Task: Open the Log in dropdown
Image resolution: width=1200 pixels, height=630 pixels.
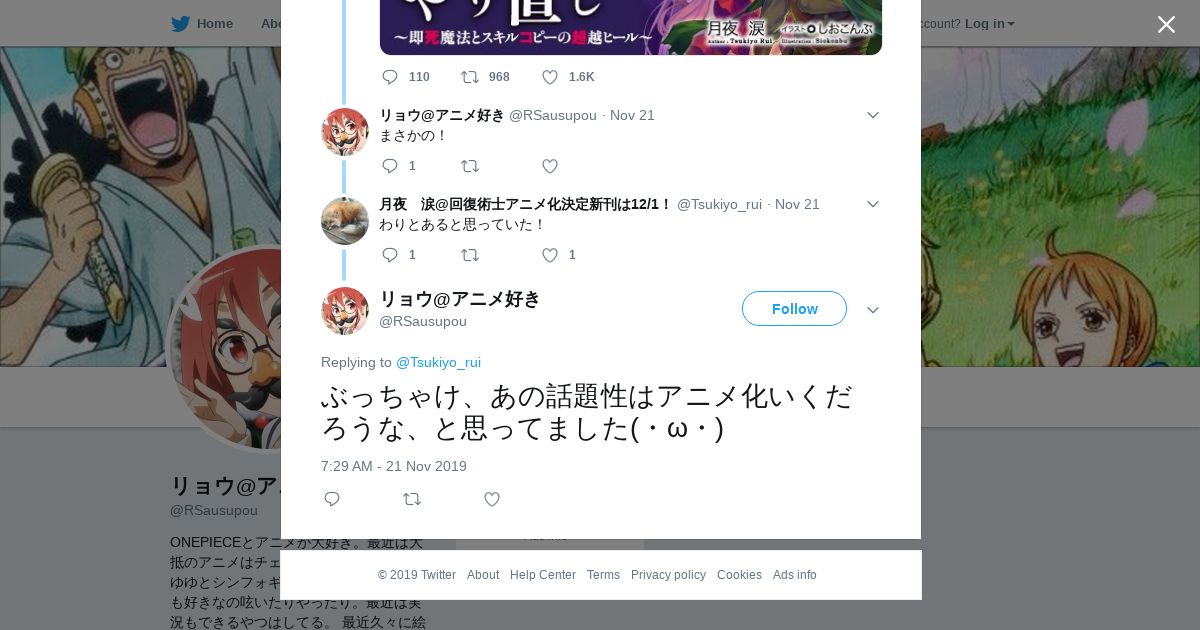Action: click(990, 24)
